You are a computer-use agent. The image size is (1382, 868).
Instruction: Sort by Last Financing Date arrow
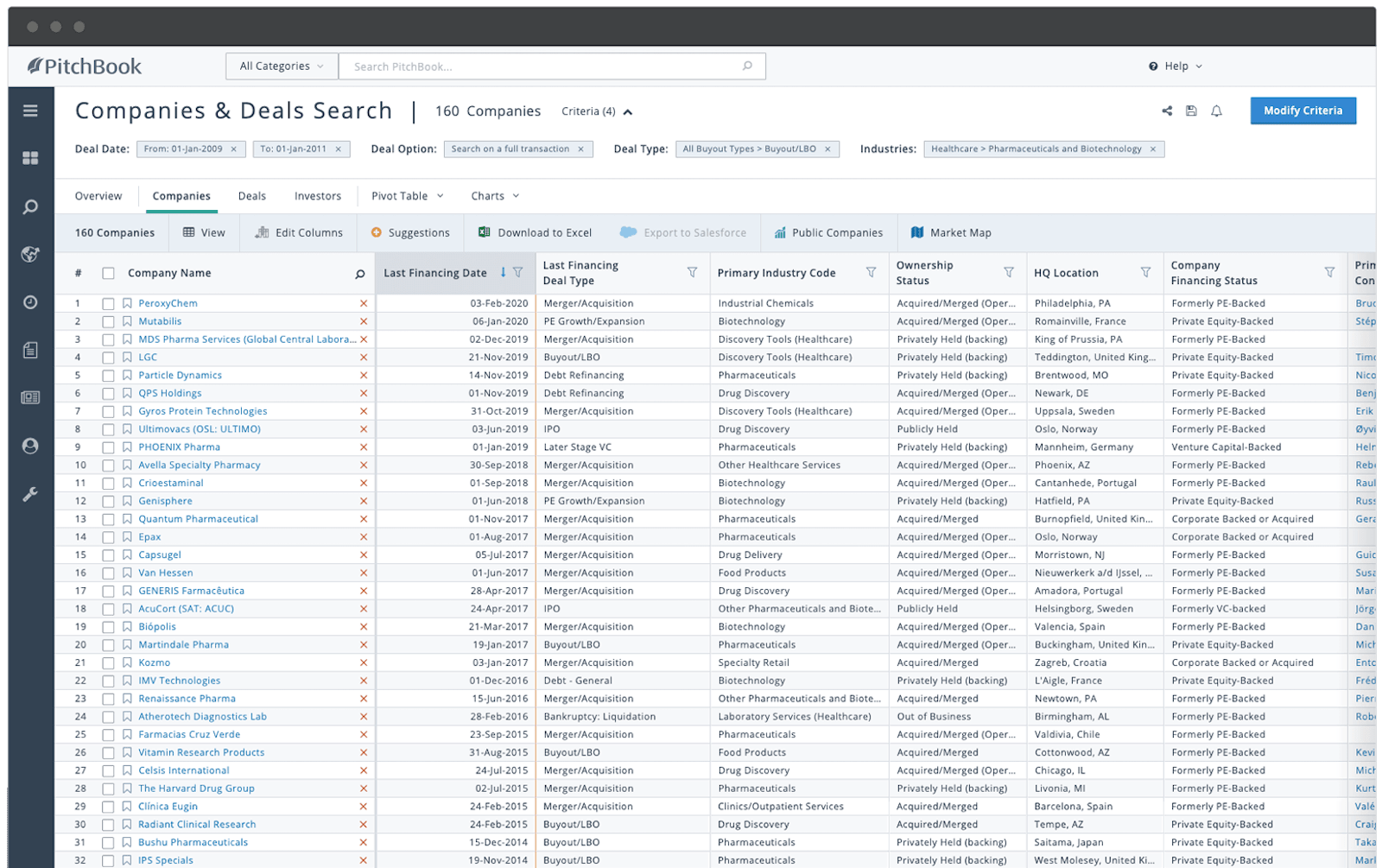[503, 272]
